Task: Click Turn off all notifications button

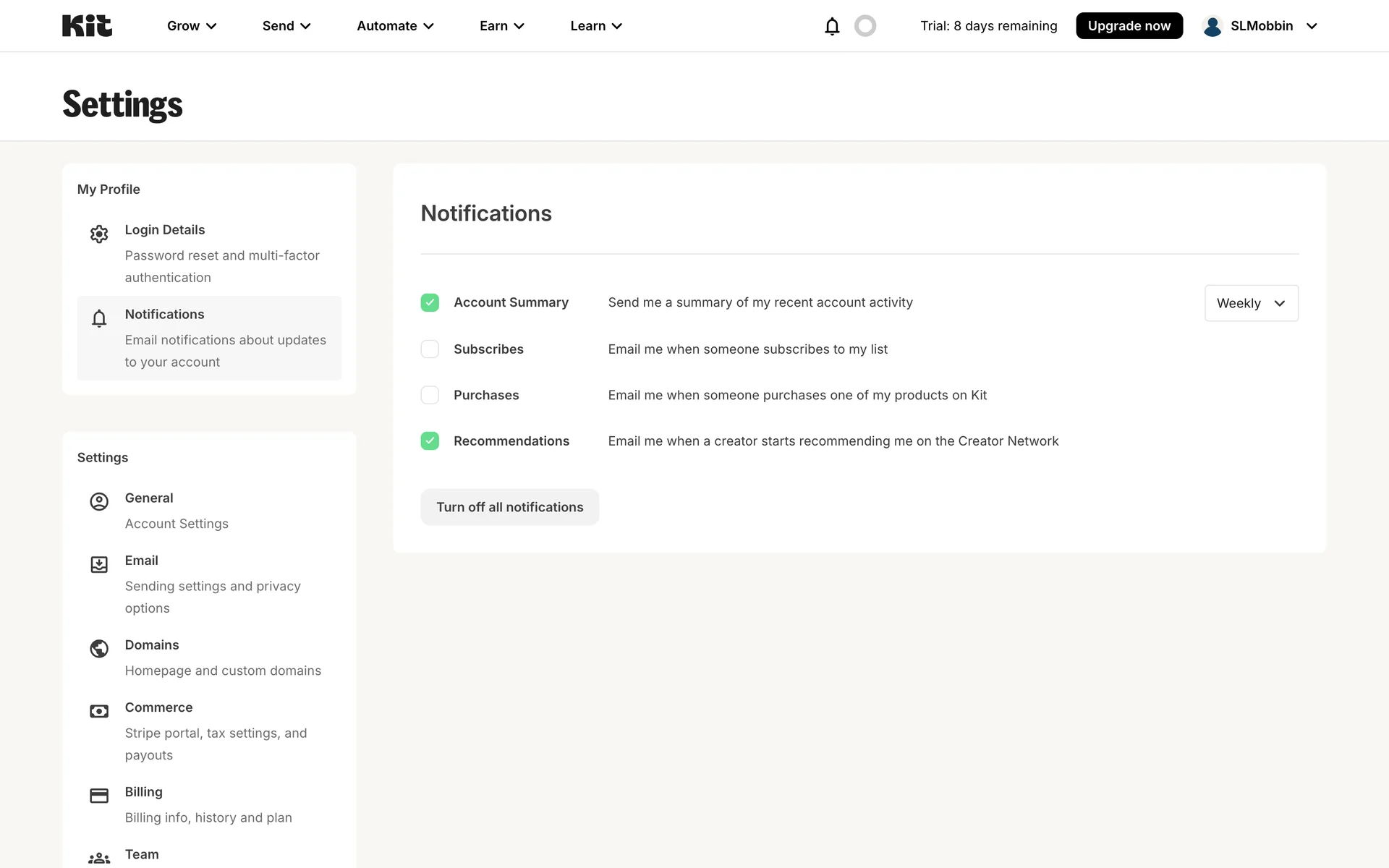Action: (x=509, y=507)
